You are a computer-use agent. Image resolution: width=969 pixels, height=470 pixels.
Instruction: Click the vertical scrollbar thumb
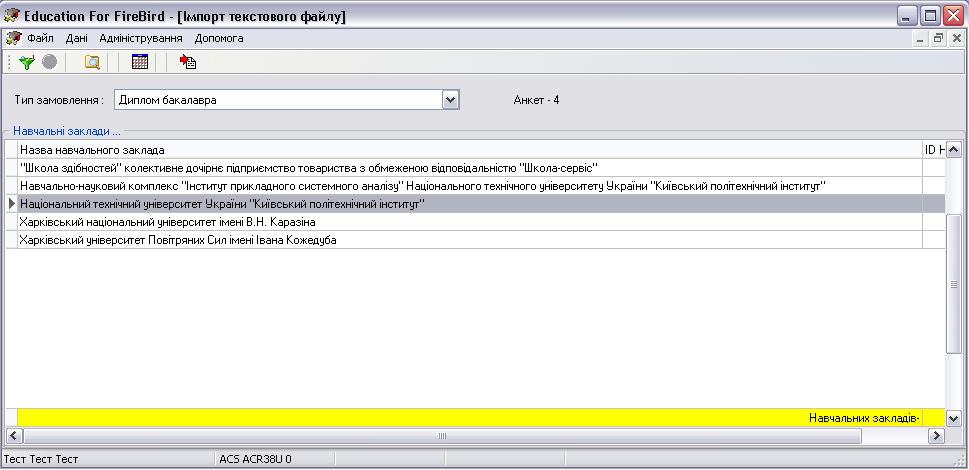954,284
